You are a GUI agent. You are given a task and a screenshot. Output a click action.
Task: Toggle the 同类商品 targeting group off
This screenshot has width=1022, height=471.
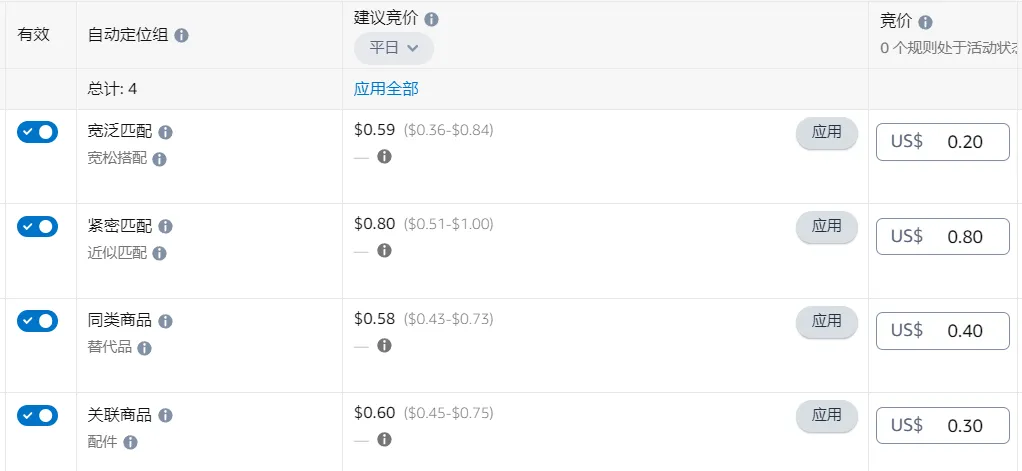pos(37,321)
